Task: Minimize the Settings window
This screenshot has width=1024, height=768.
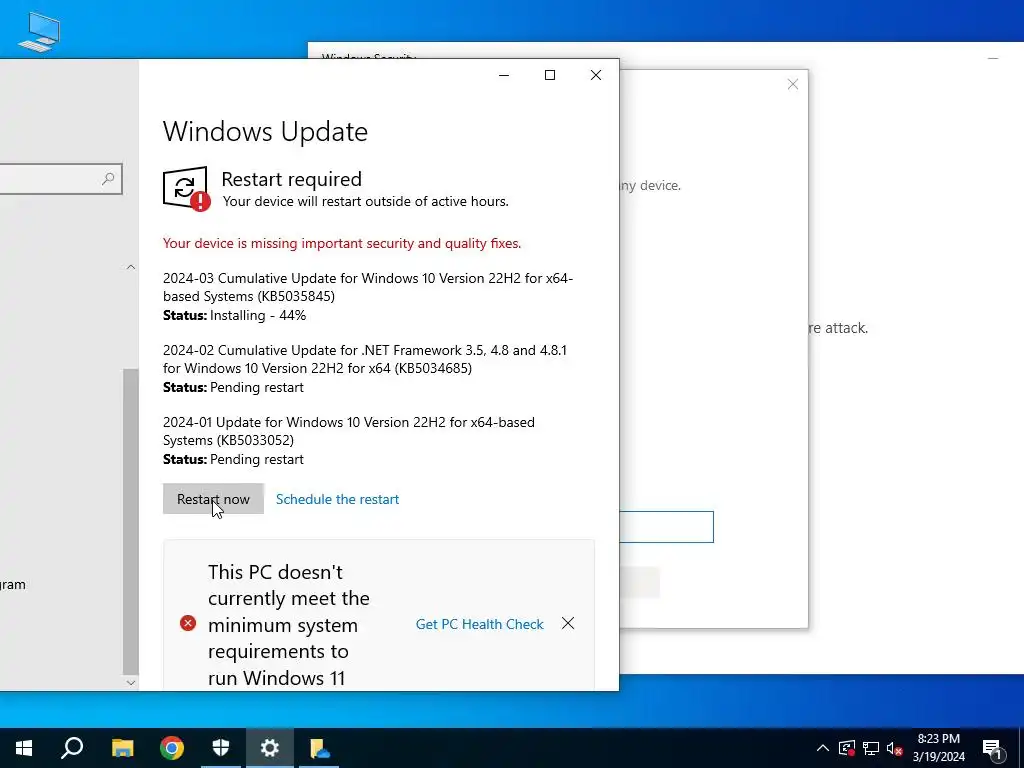Action: coord(504,75)
